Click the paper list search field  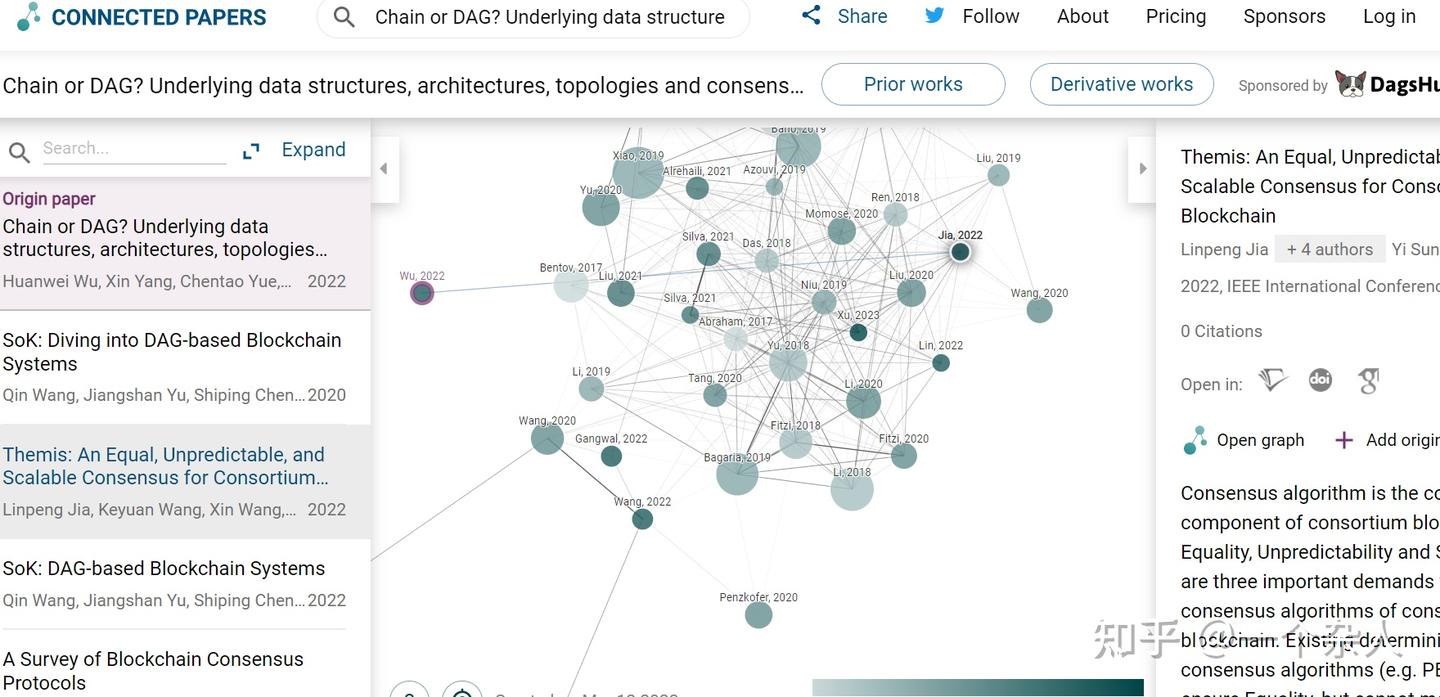(133, 149)
